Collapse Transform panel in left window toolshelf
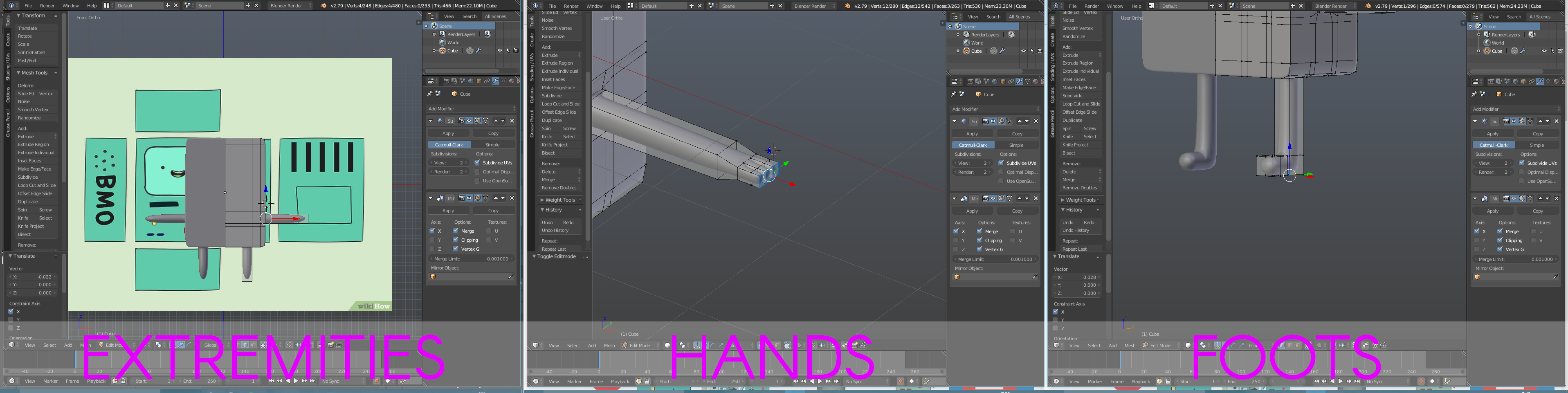The height and width of the screenshot is (393, 1568). tap(19, 16)
